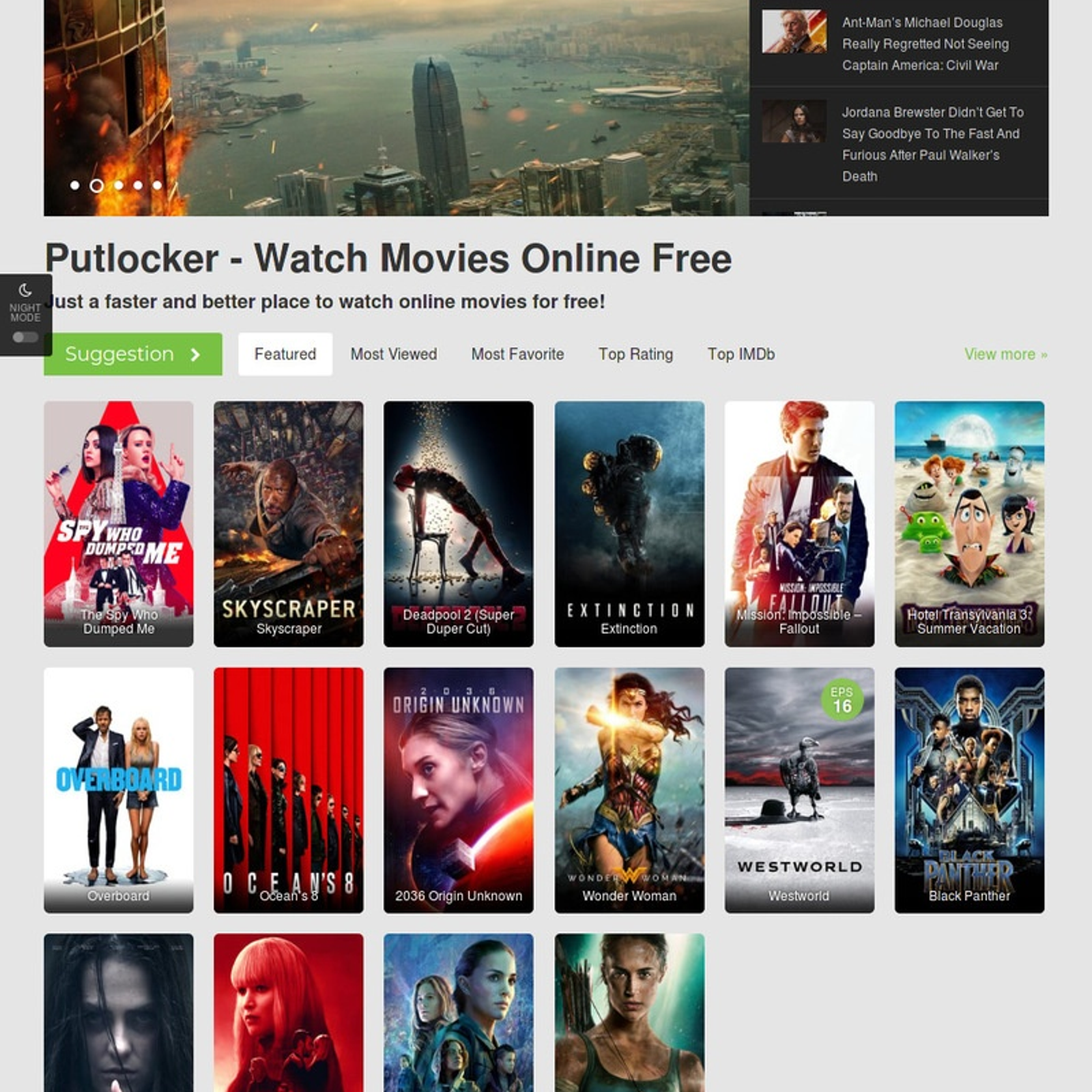The image size is (1092, 1092).
Task: Open the red-haired woman poster in third row
Action: 289,1013
